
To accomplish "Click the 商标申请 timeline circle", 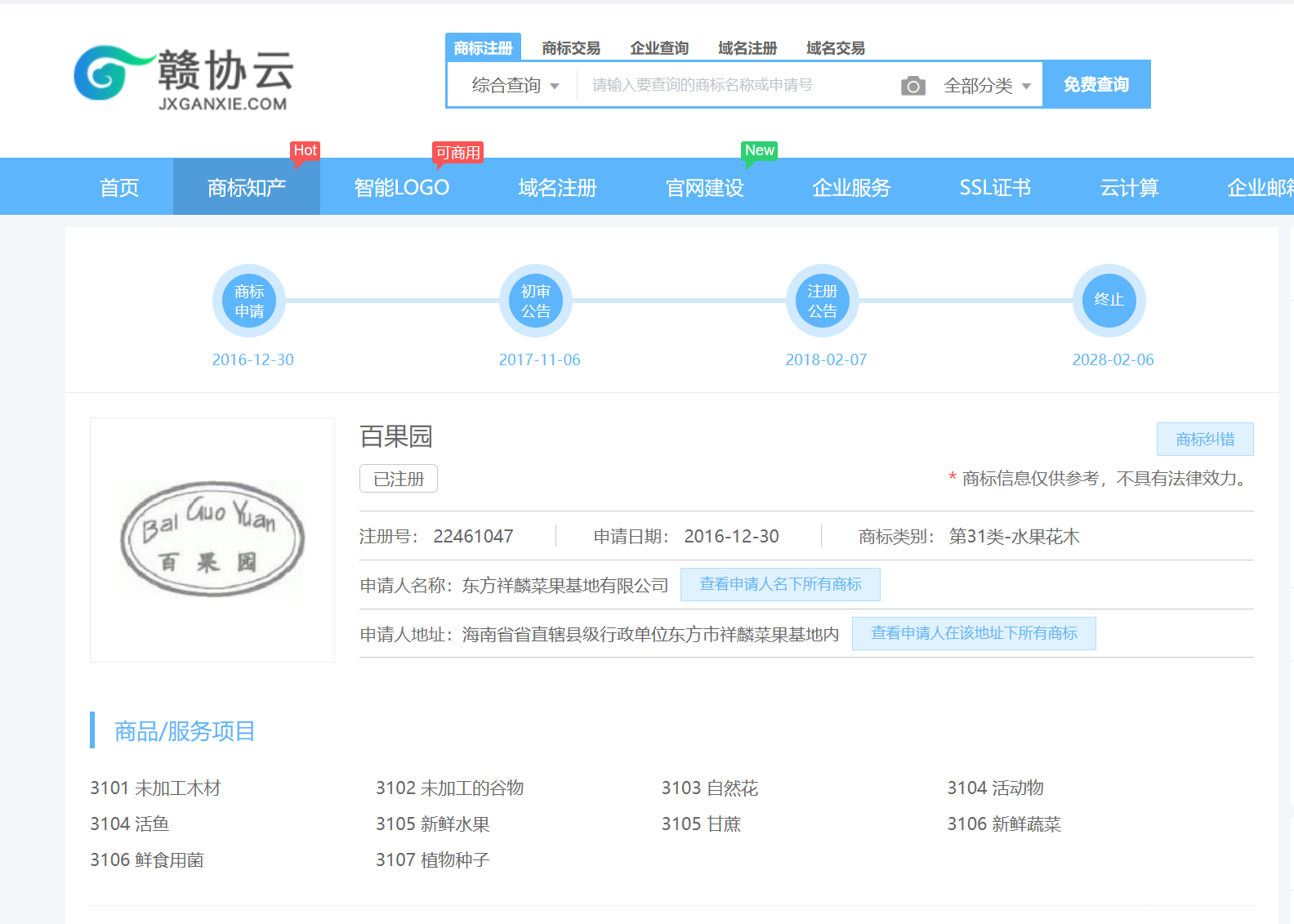I will click(249, 301).
